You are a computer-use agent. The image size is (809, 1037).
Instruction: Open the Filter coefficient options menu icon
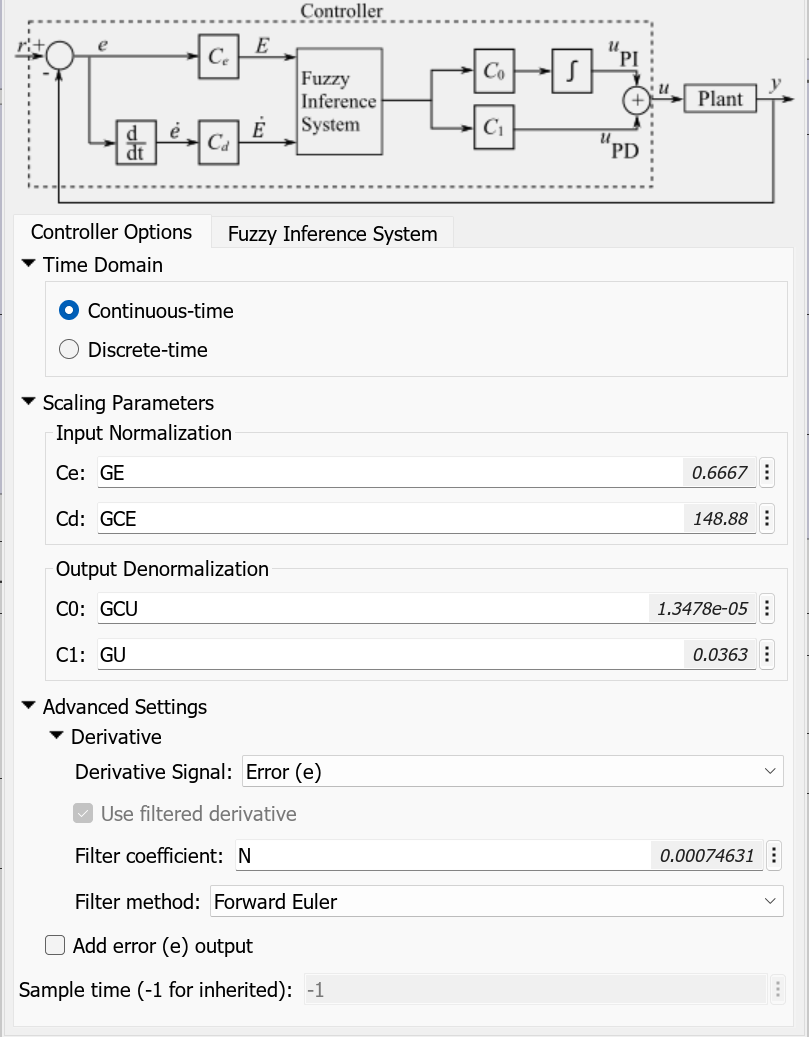(x=774, y=856)
